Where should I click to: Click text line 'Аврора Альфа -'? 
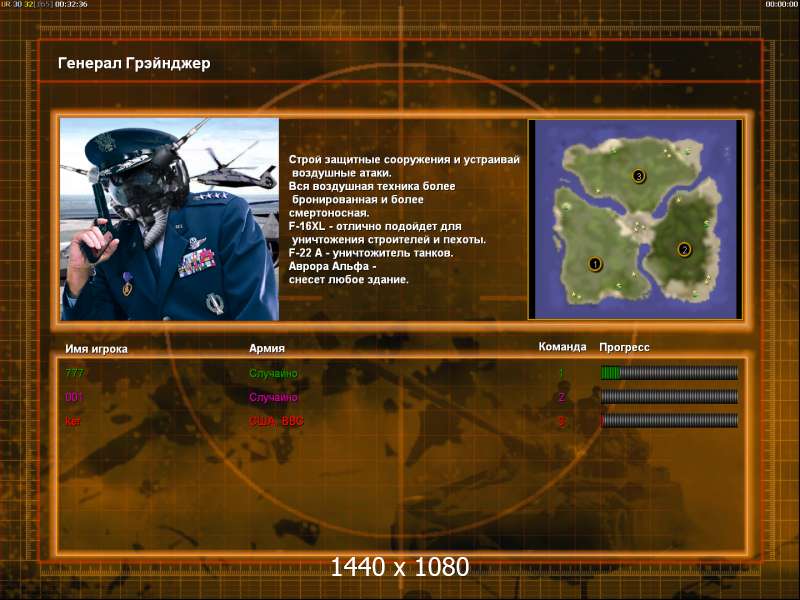tap(333, 266)
